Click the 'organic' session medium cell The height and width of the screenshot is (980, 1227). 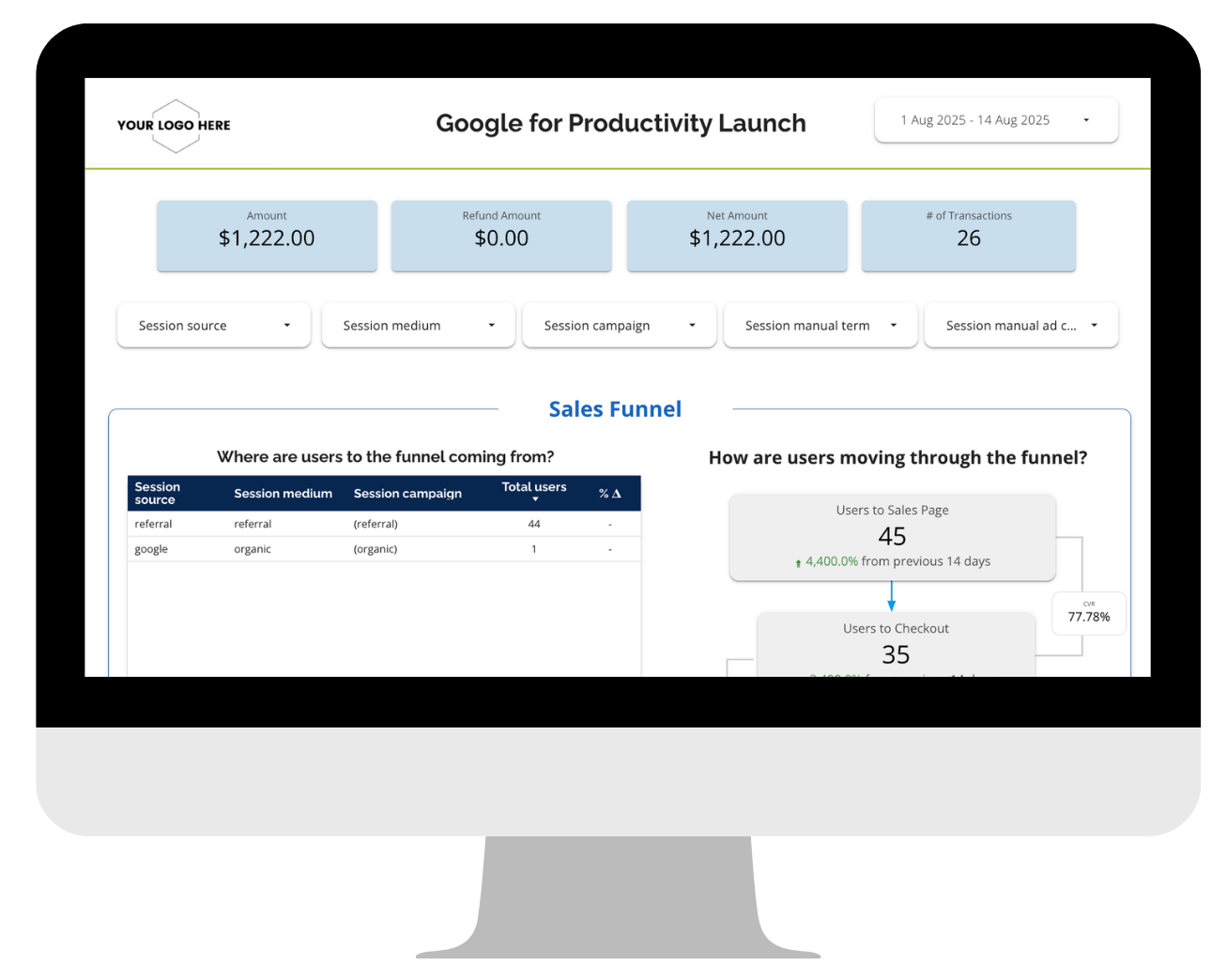tap(253, 549)
